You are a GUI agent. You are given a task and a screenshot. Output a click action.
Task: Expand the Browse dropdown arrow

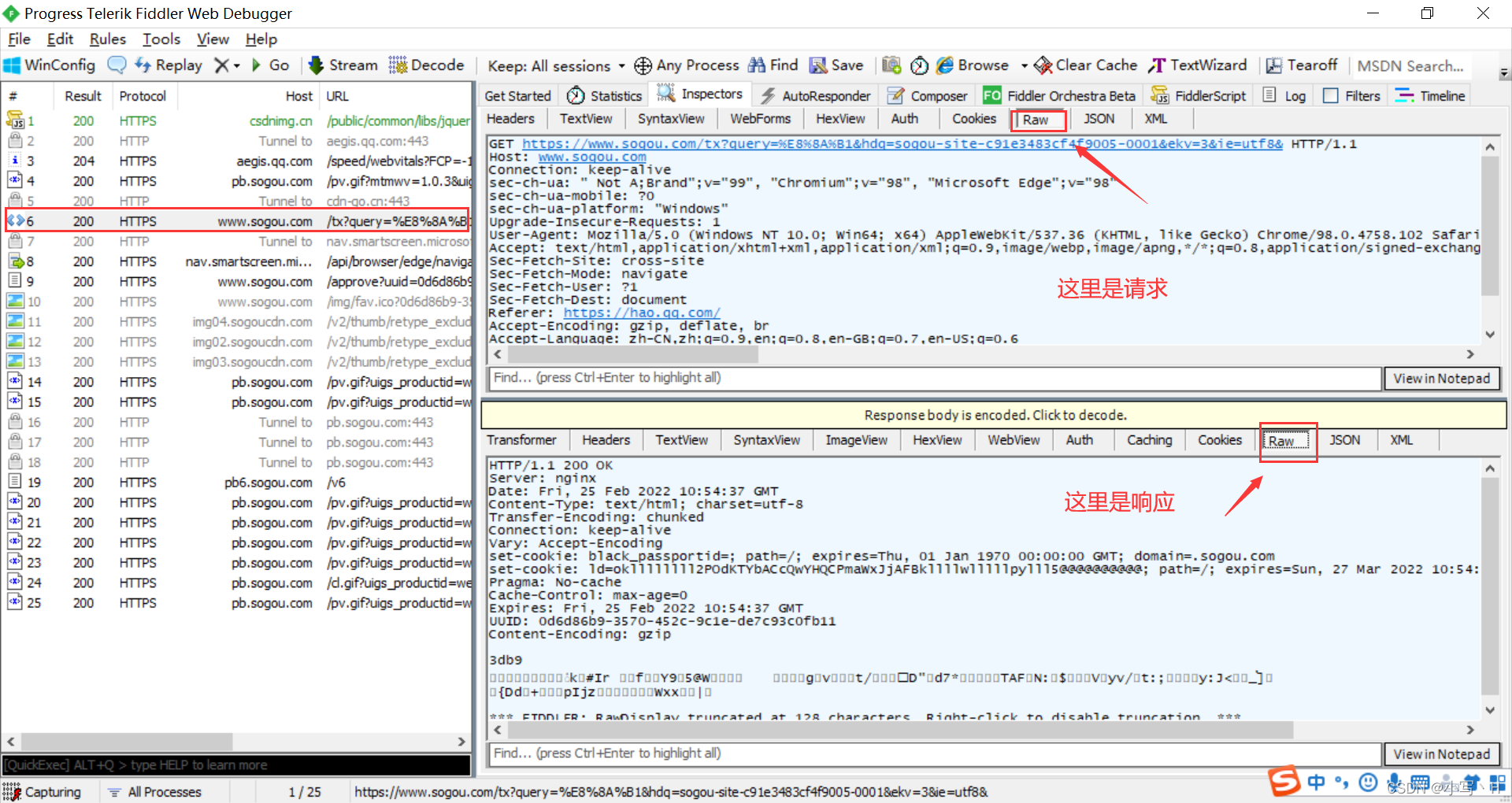point(1024,66)
